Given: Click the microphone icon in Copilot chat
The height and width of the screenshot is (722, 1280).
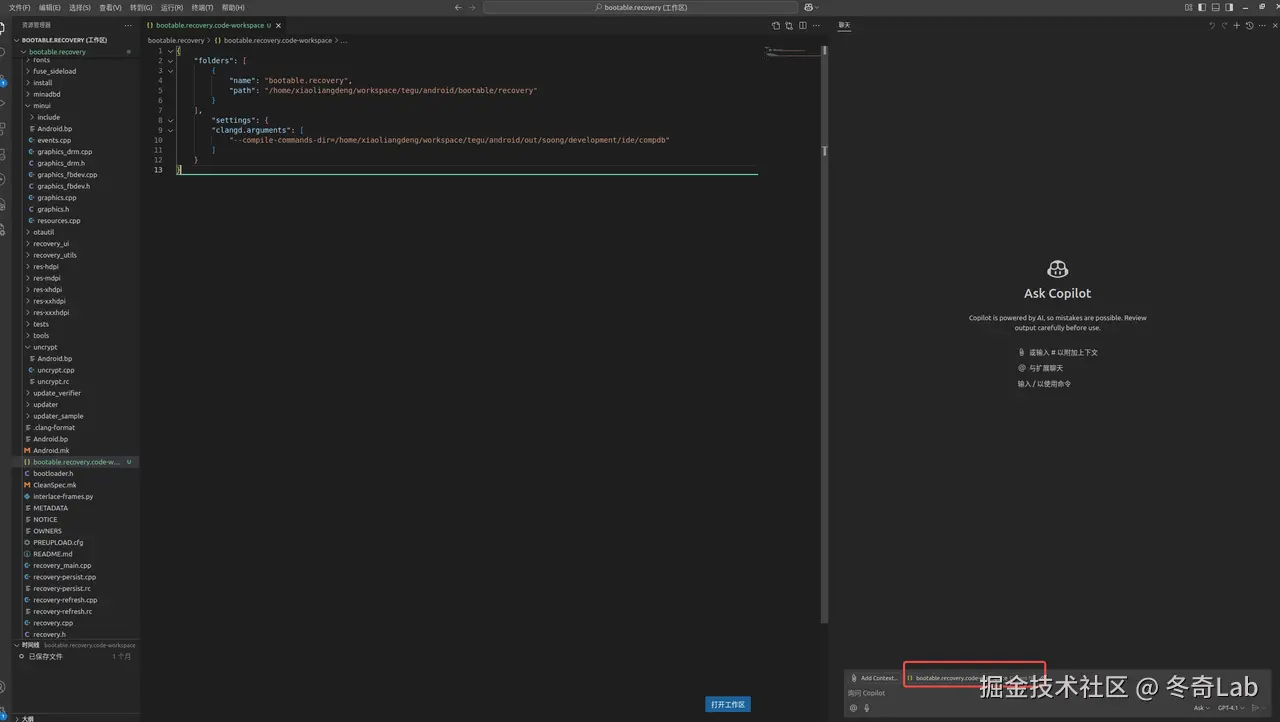Looking at the screenshot, I should (x=866, y=708).
